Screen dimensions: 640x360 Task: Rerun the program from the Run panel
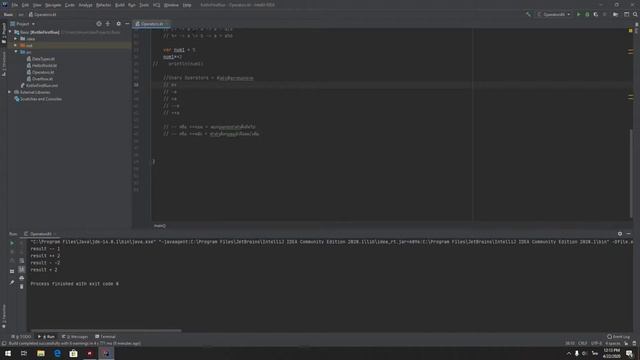(x=12, y=243)
